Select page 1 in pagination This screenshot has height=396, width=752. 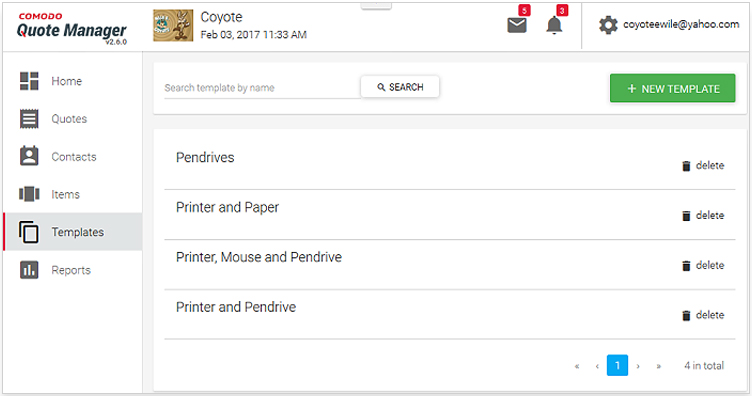click(617, 365)
